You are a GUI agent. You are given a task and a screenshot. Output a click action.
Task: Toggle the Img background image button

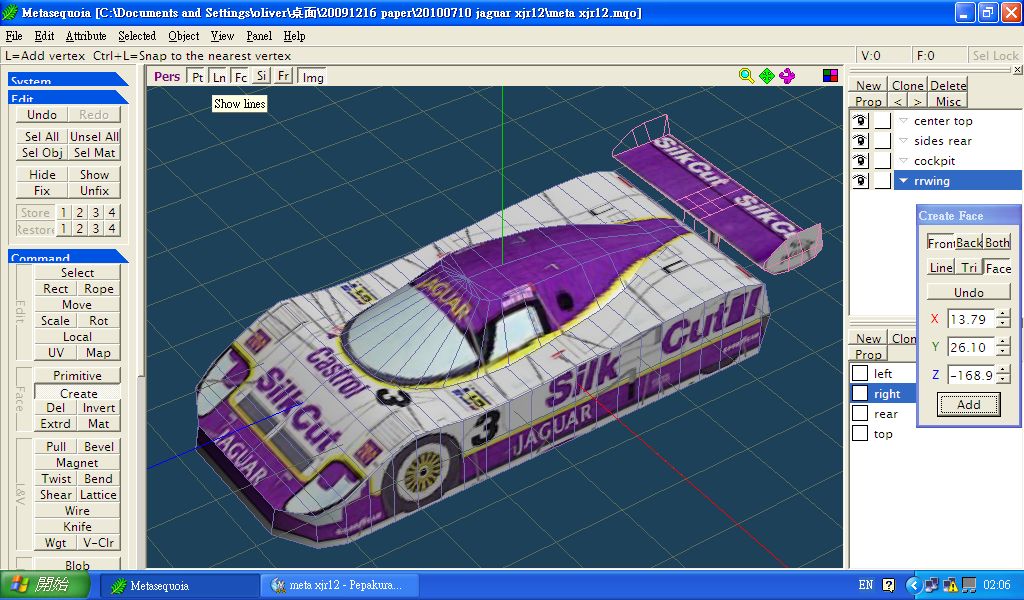313,77
